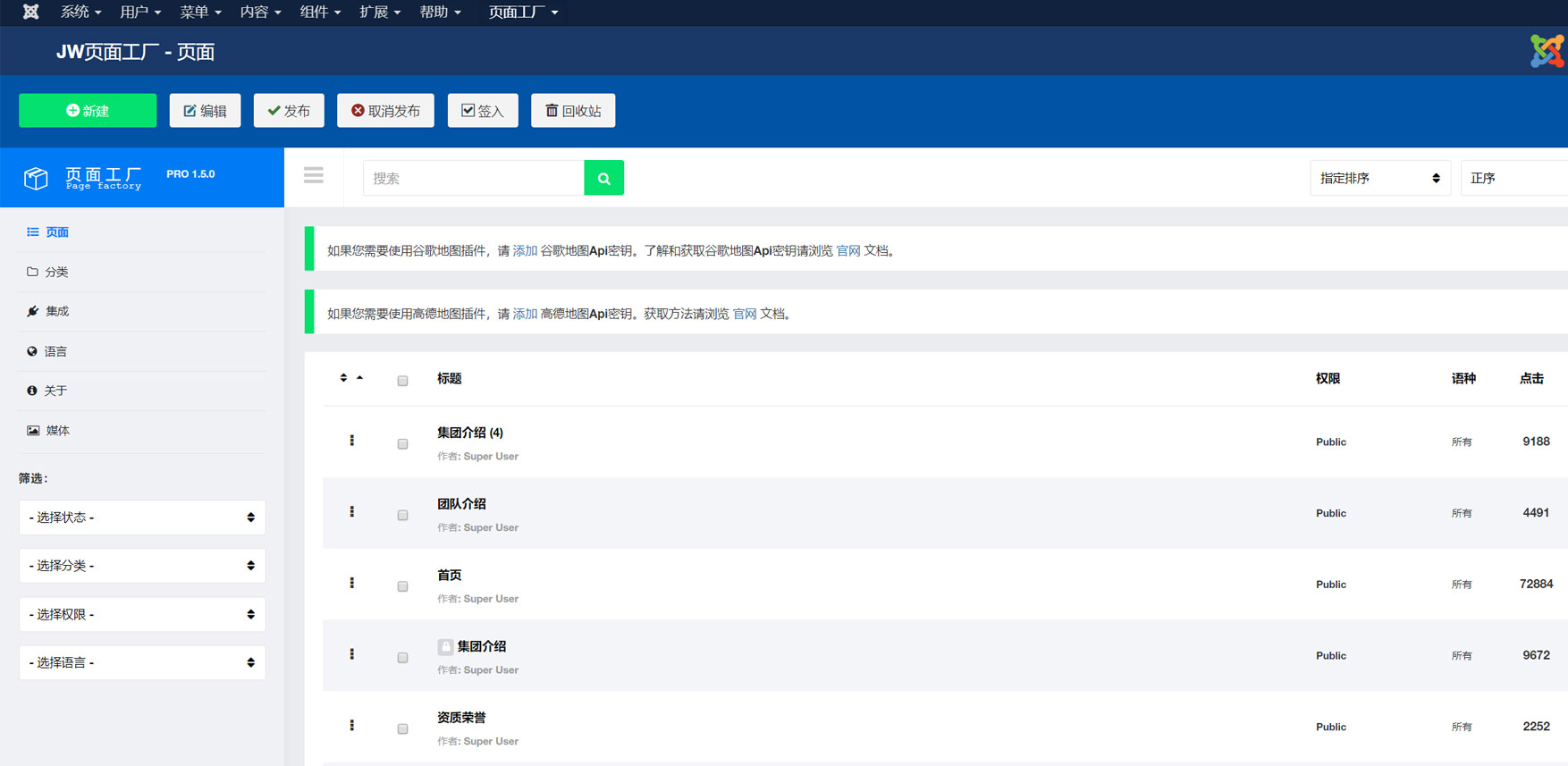Open the 组件 menu
1568x766 pixels.
click(320, 12)
